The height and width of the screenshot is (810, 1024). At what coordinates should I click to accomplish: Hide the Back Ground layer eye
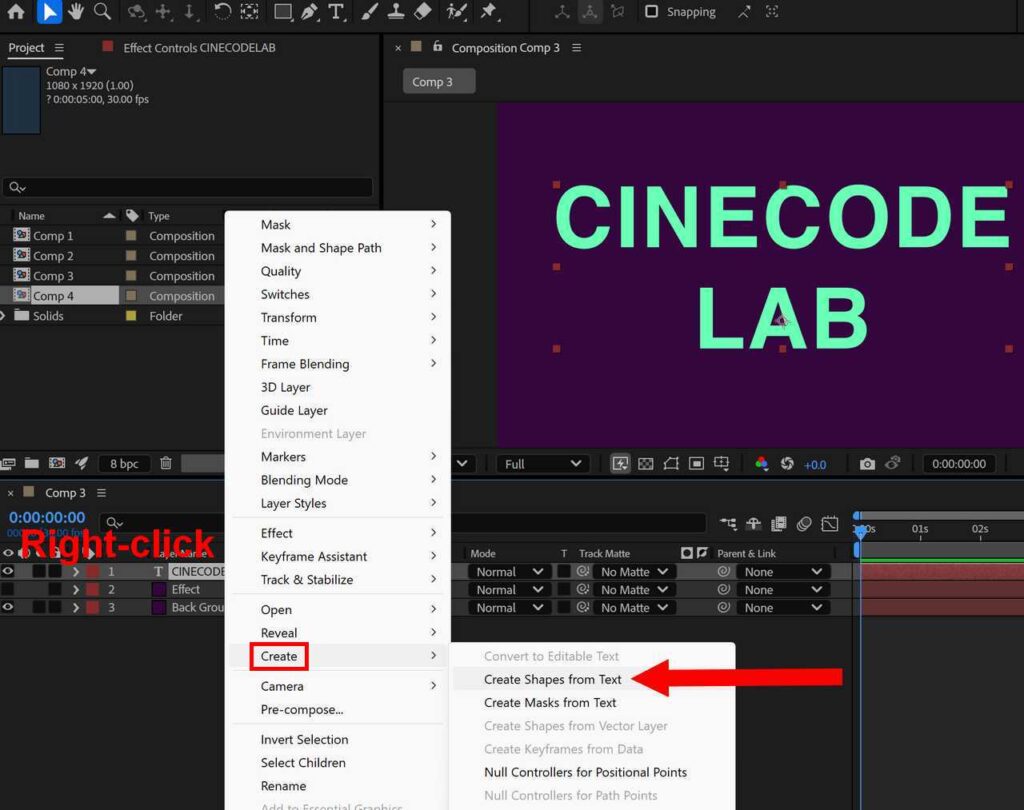8,607
